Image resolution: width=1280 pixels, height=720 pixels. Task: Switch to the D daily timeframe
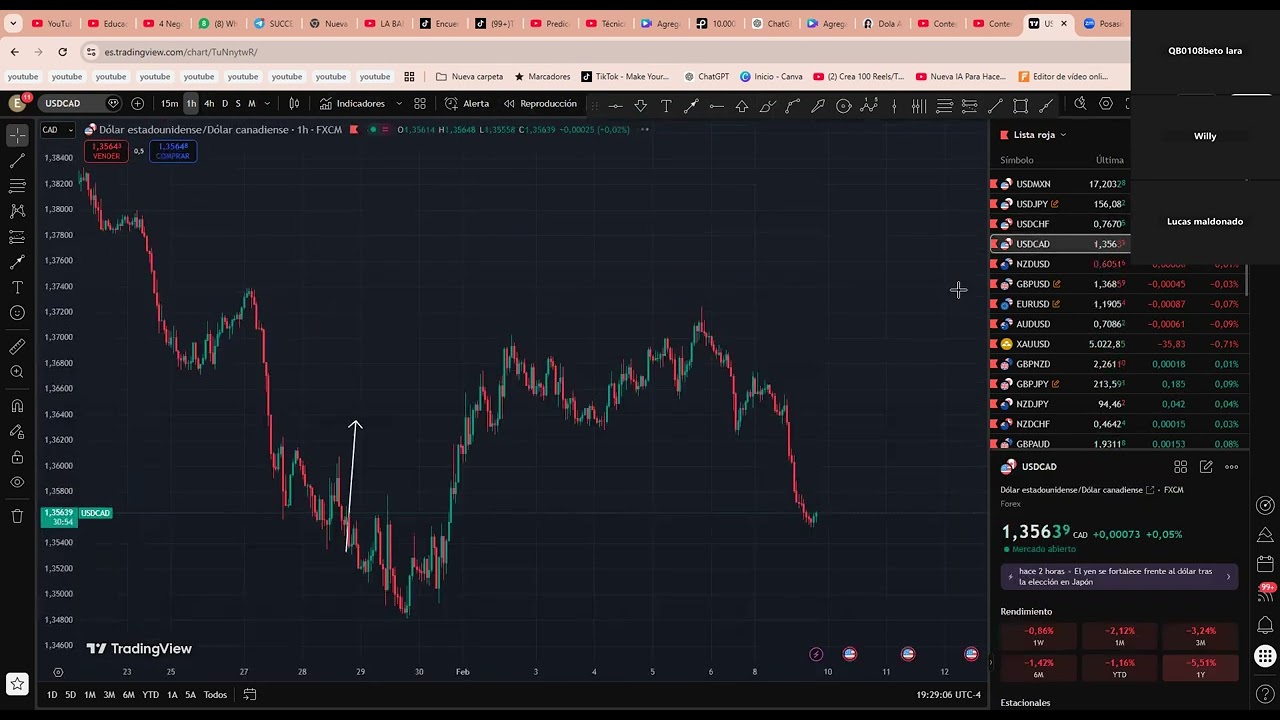(224, 103)
